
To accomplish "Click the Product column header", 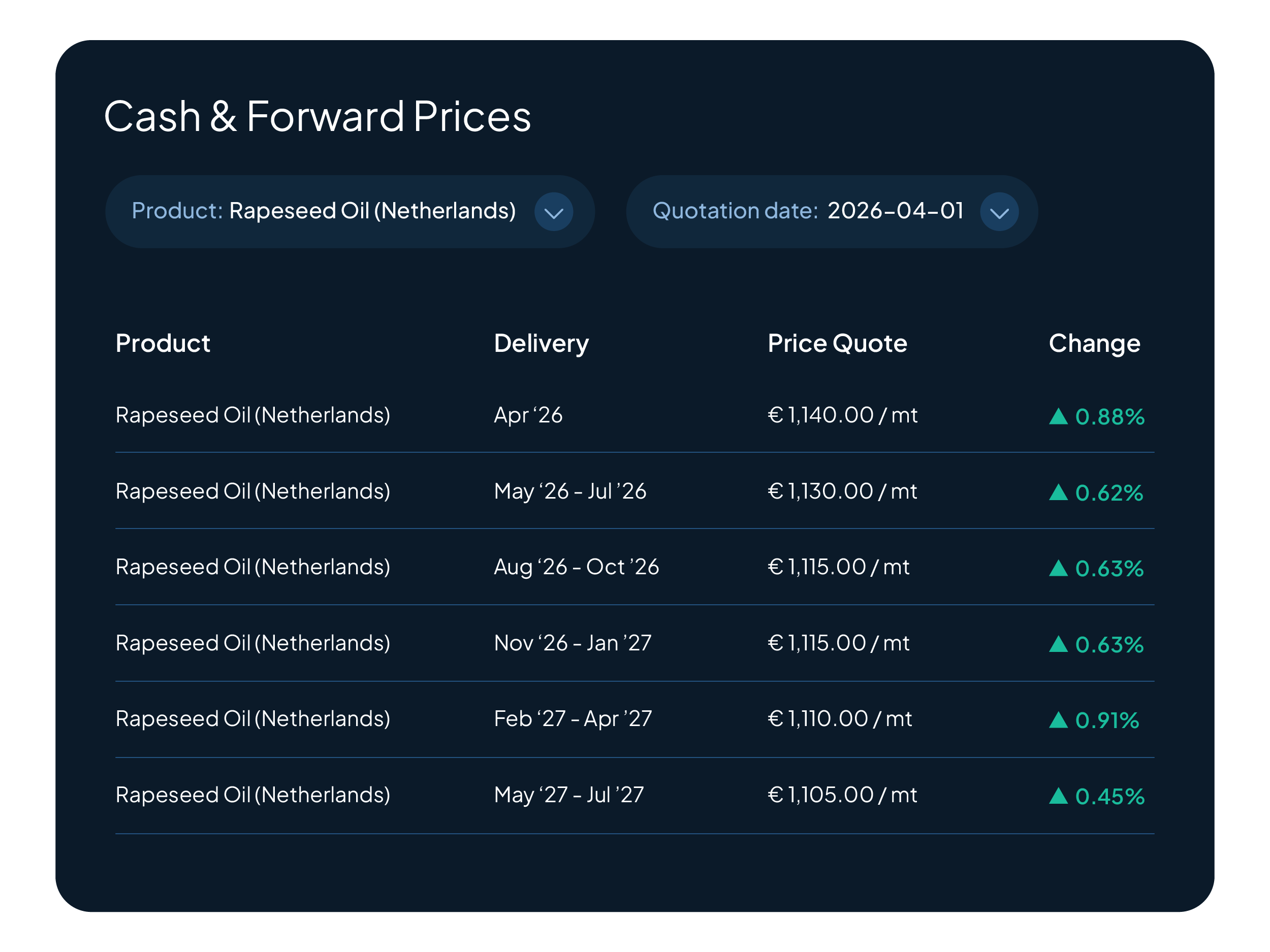I will click(163, 343).
